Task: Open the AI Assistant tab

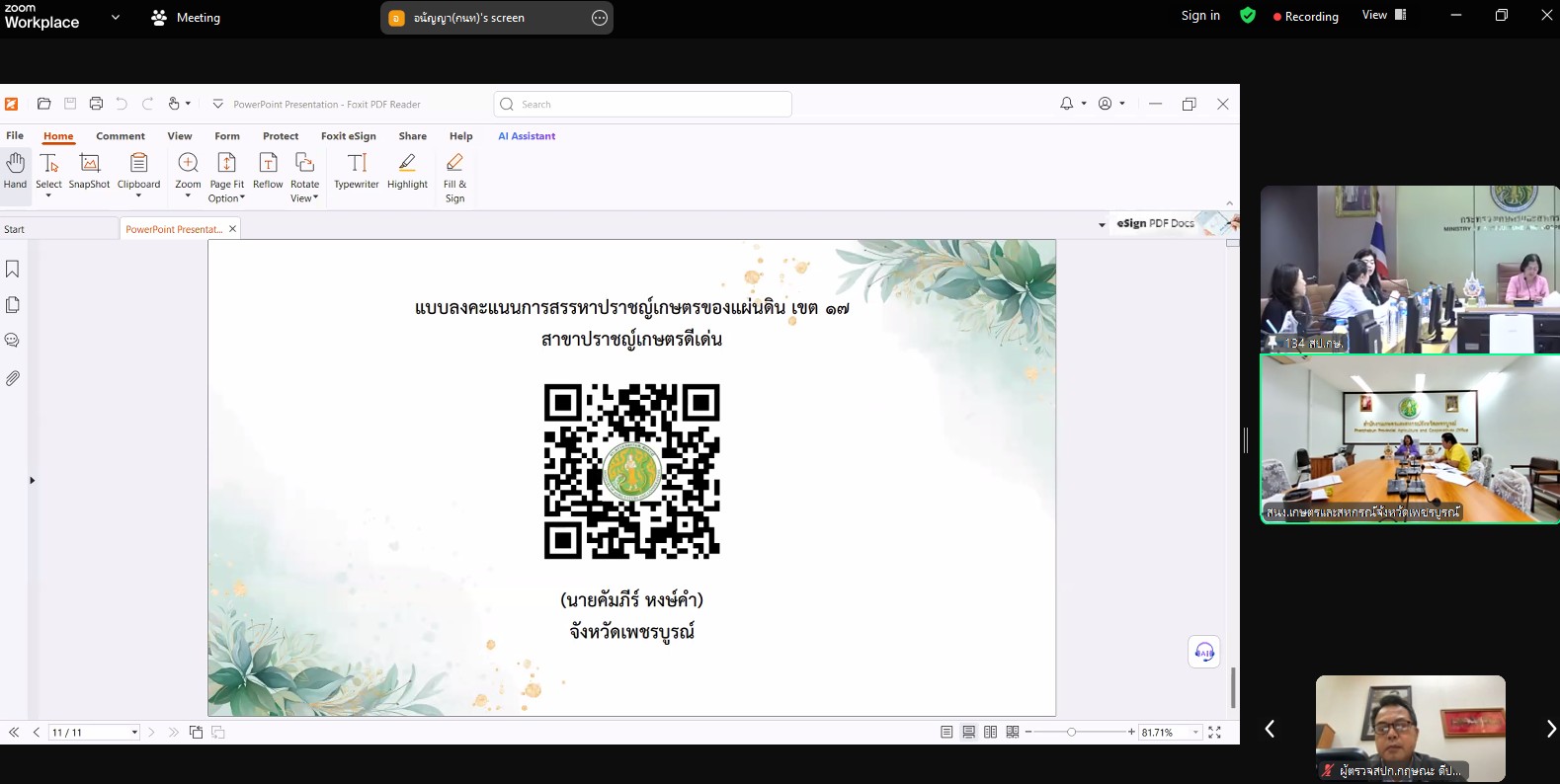Action: (527, 136)
